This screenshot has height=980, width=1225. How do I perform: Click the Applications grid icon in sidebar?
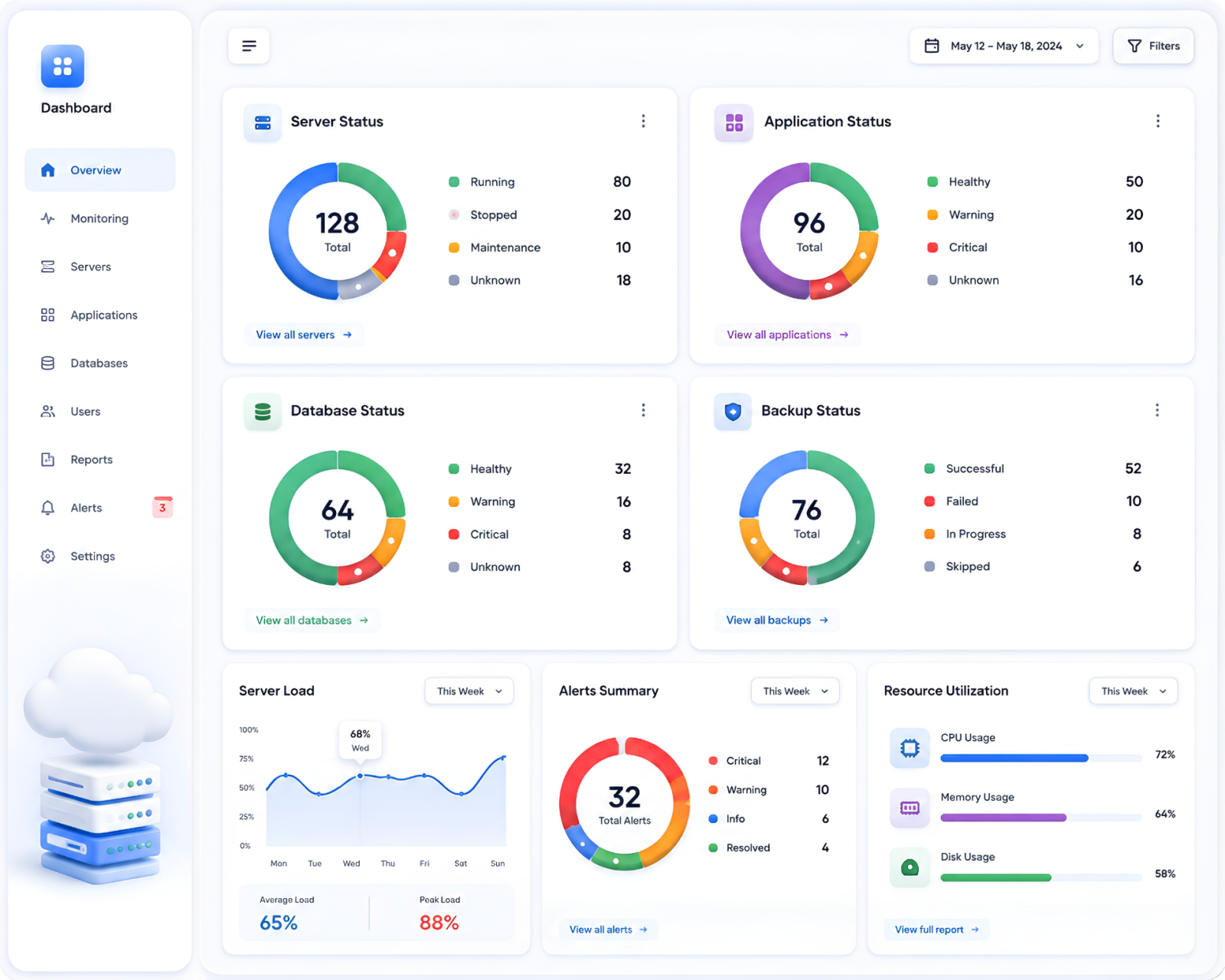(x=47, y=315)
